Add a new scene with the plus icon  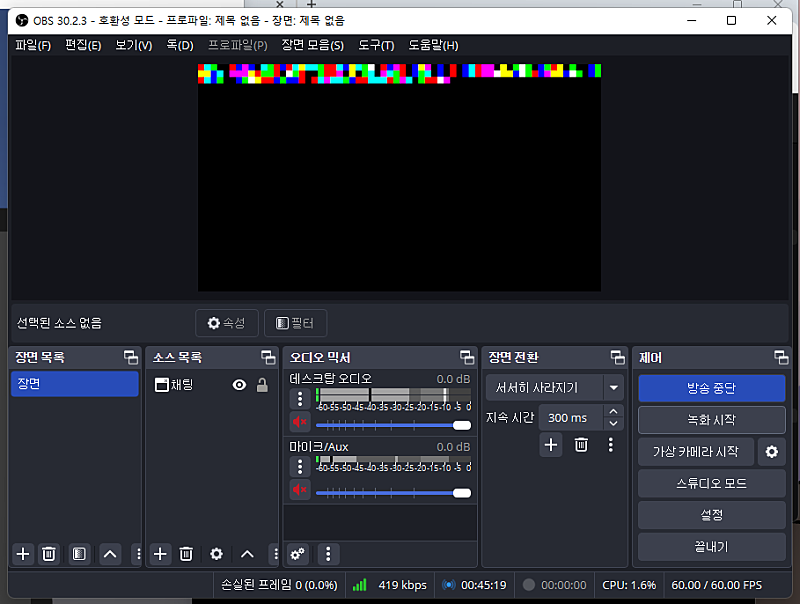coord(23,554)
